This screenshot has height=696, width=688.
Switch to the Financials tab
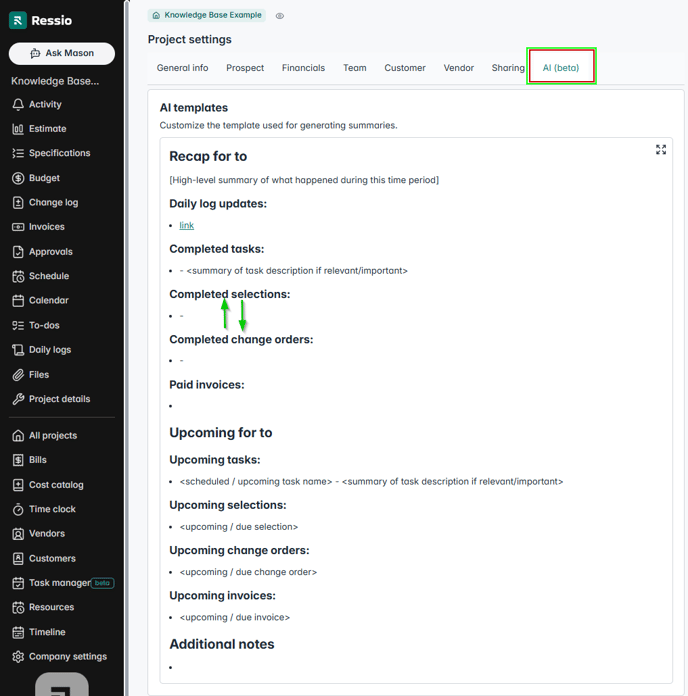tap(303, 68)
